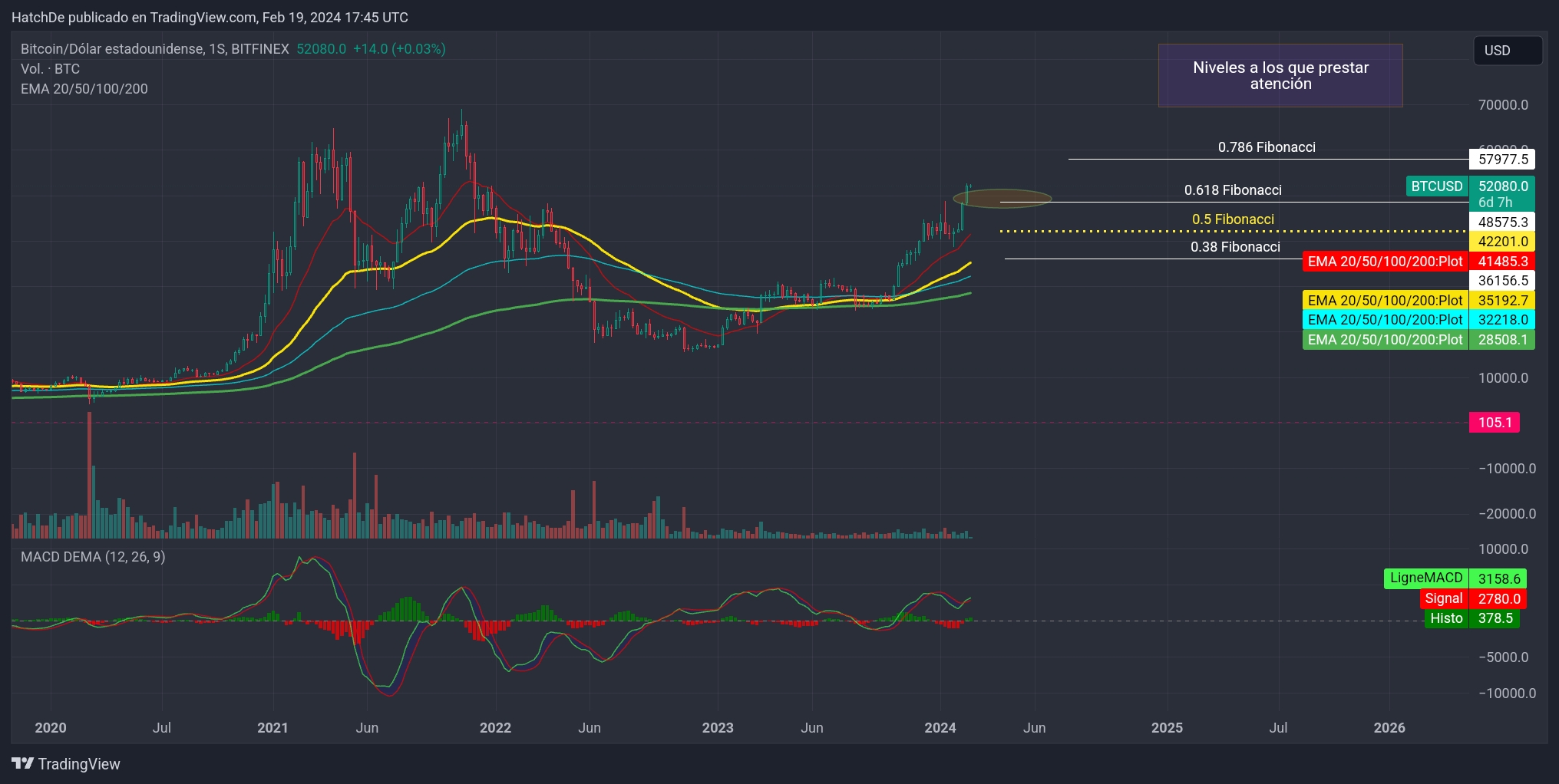This screenshot has height=784, width=1559.
Task: Click the 36156.5 price tag
Action: pyautogui.click(x=1502, y=281)
